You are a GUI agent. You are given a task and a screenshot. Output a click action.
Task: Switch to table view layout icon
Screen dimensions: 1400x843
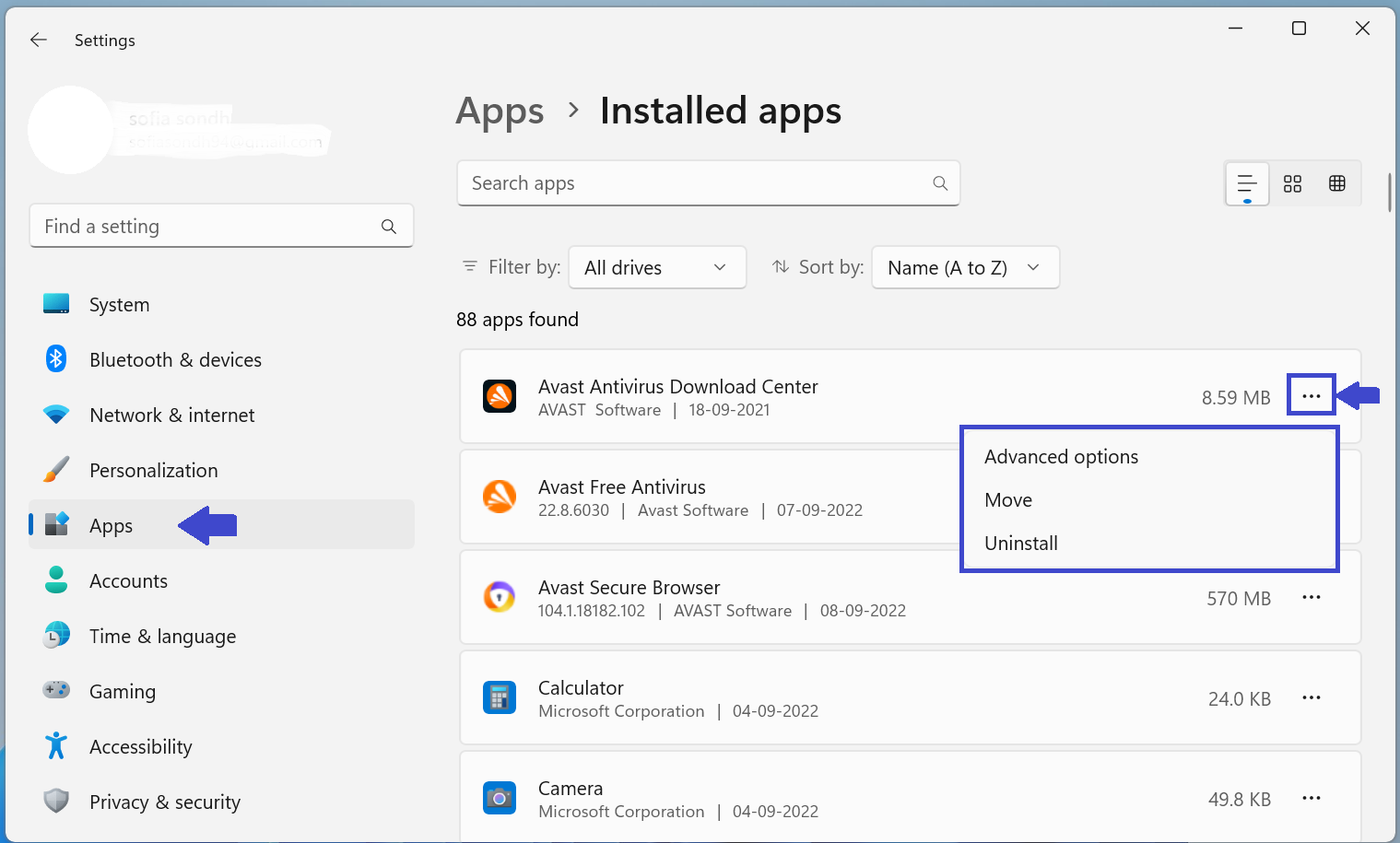pos(1336,183)
